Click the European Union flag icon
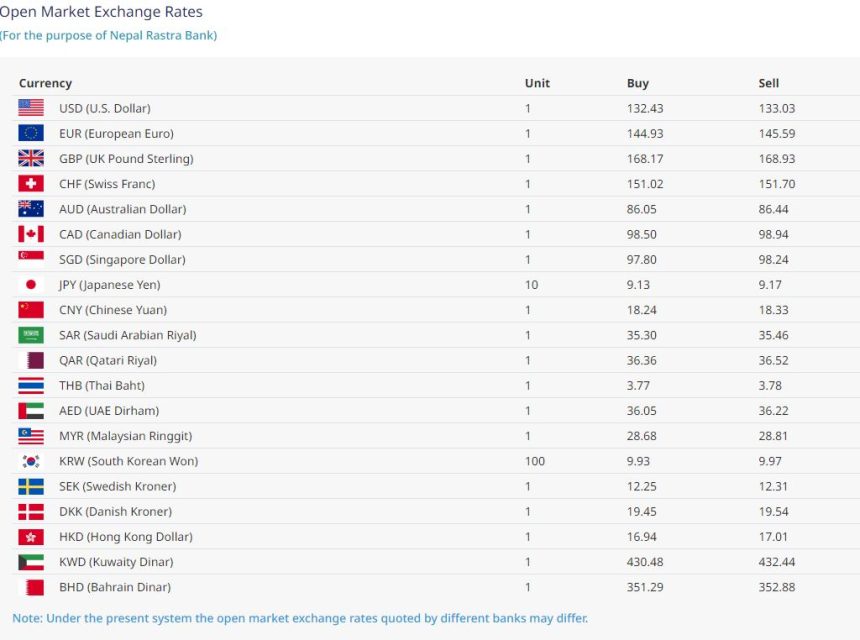Screen dimensions: 860x640 [31, 133]
